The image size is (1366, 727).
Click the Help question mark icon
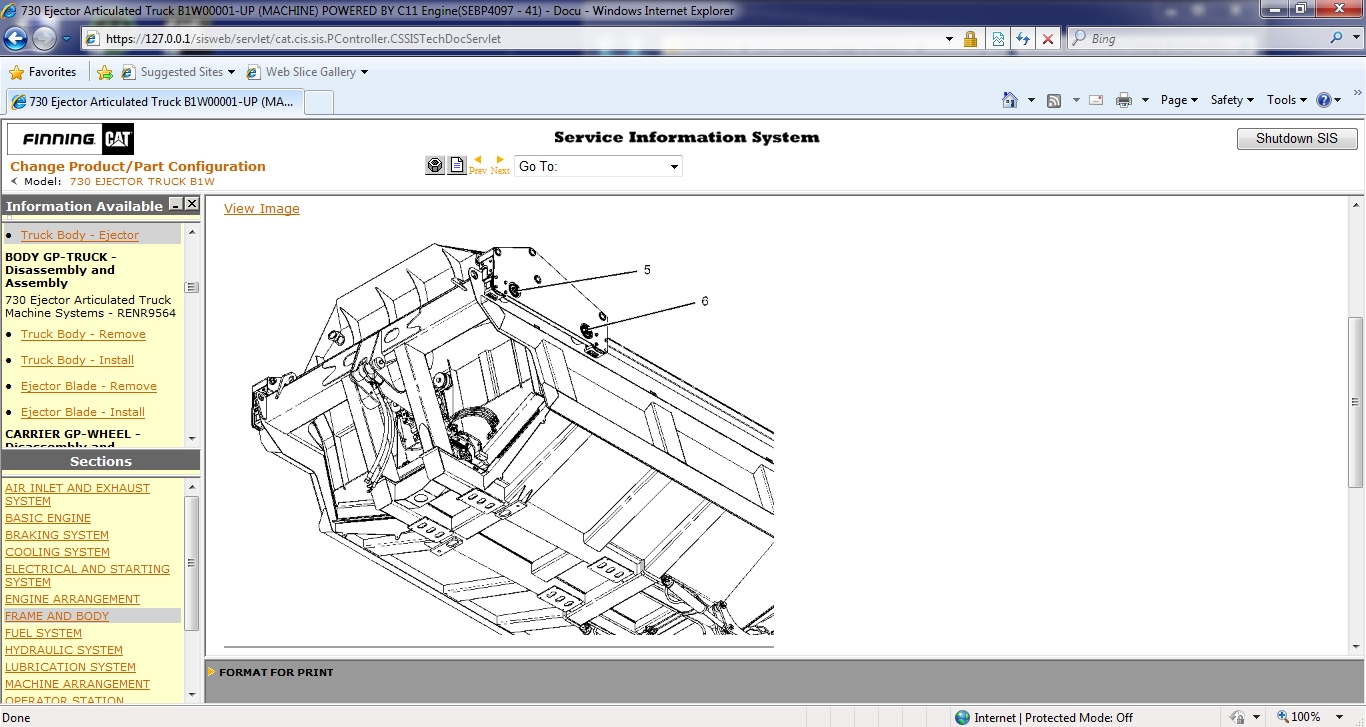pos(1325,100)
